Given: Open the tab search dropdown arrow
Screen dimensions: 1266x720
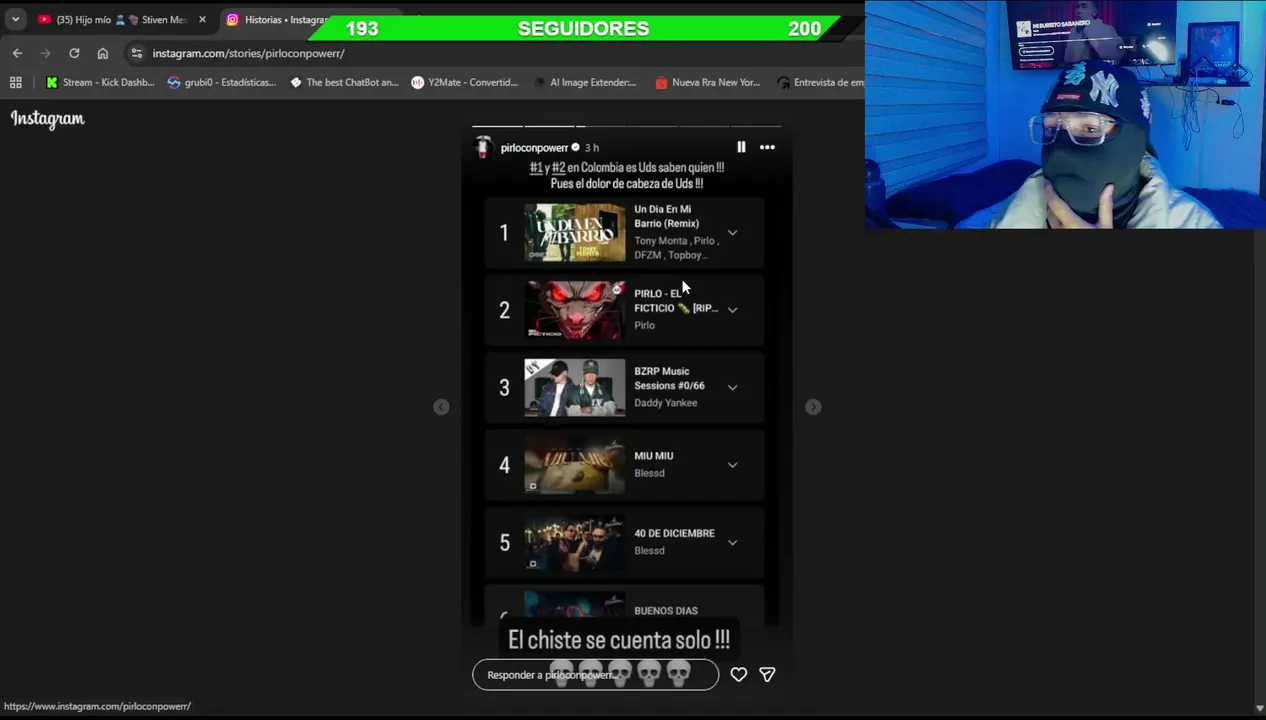Looking at the screenshot, I should coord(15,19).
